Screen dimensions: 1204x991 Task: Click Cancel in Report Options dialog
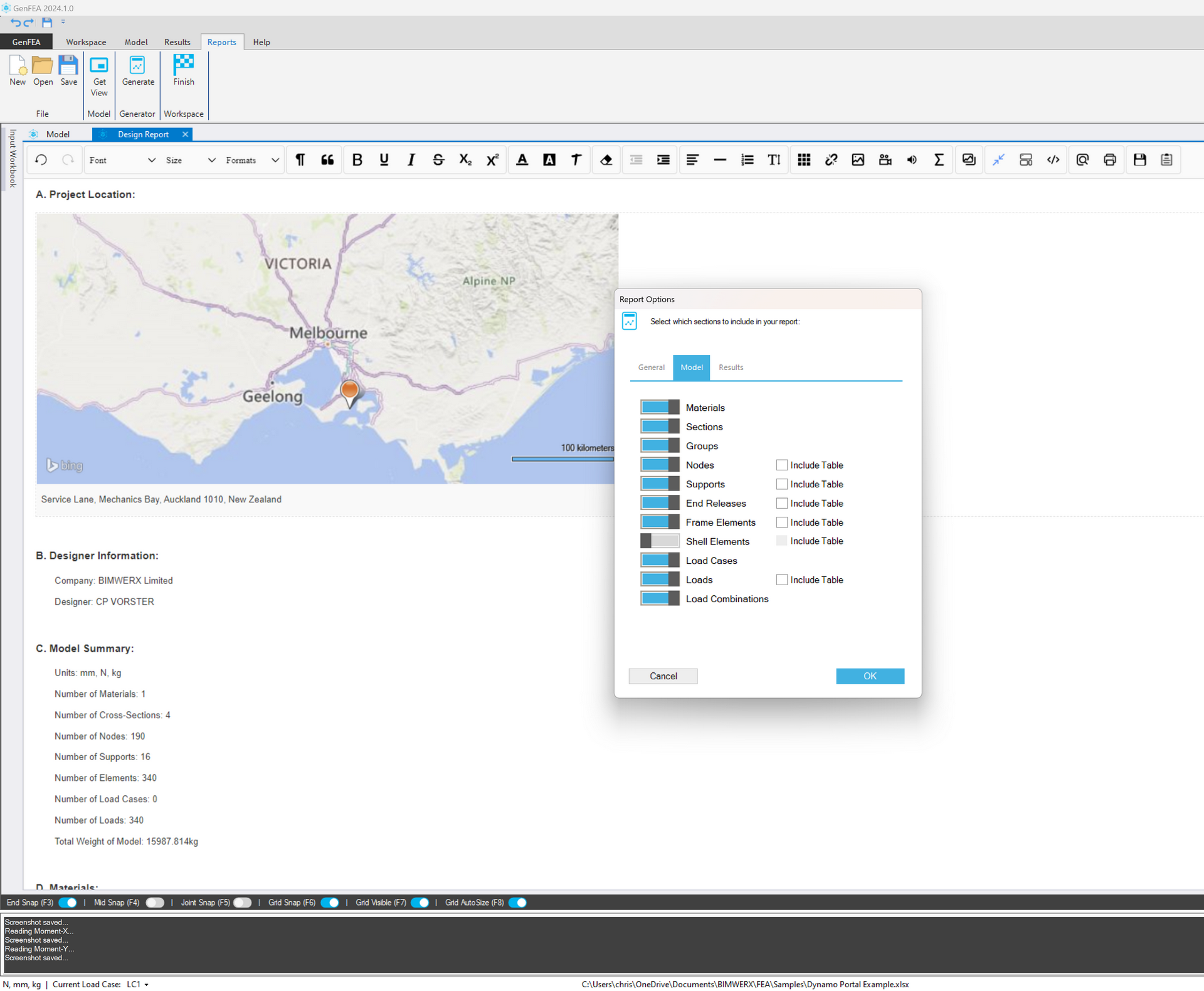(x=663, y=676)
